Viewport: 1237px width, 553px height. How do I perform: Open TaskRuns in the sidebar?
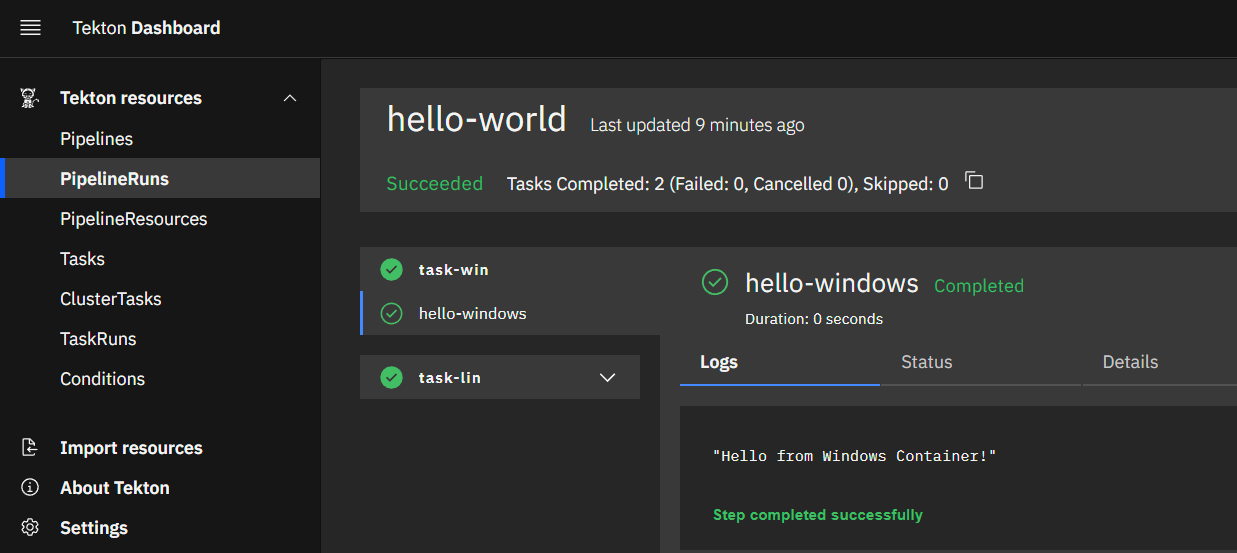click(x=160, y=339)
